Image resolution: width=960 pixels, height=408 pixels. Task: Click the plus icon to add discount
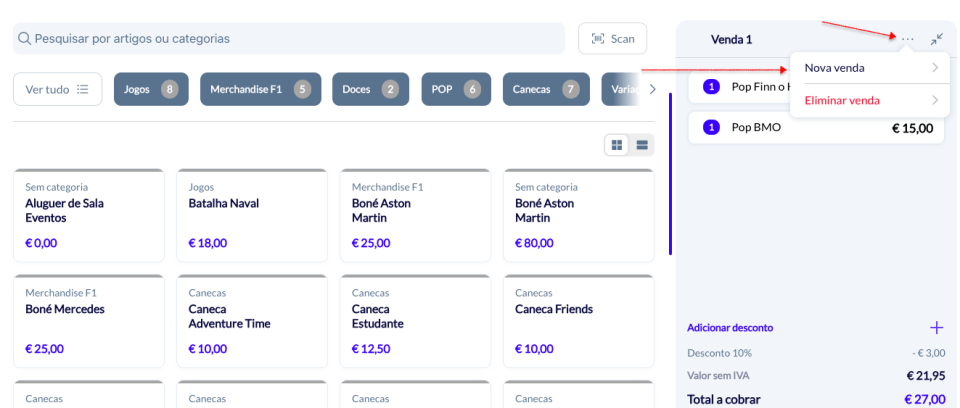click(936, 327)
